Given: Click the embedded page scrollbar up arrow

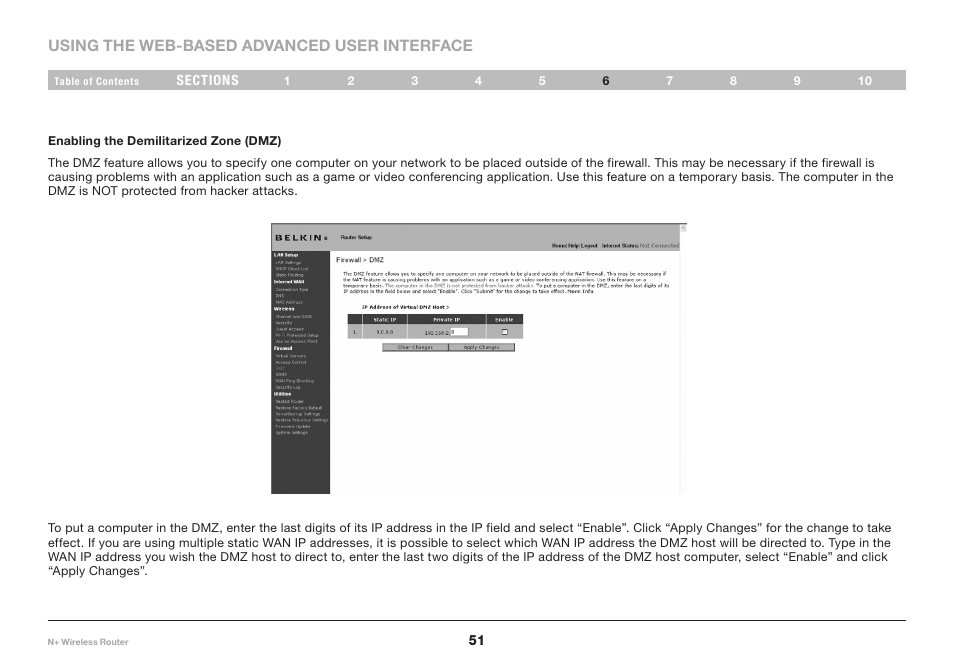Looking at the screenshot, I should 683,229.
